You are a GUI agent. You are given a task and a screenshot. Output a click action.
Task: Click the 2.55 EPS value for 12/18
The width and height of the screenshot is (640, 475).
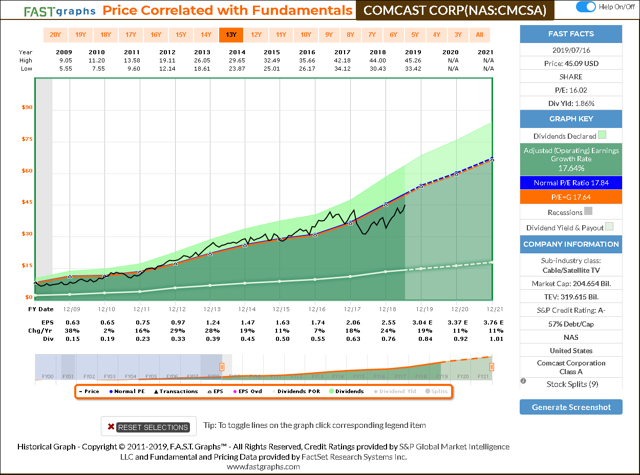pos(388,322)
